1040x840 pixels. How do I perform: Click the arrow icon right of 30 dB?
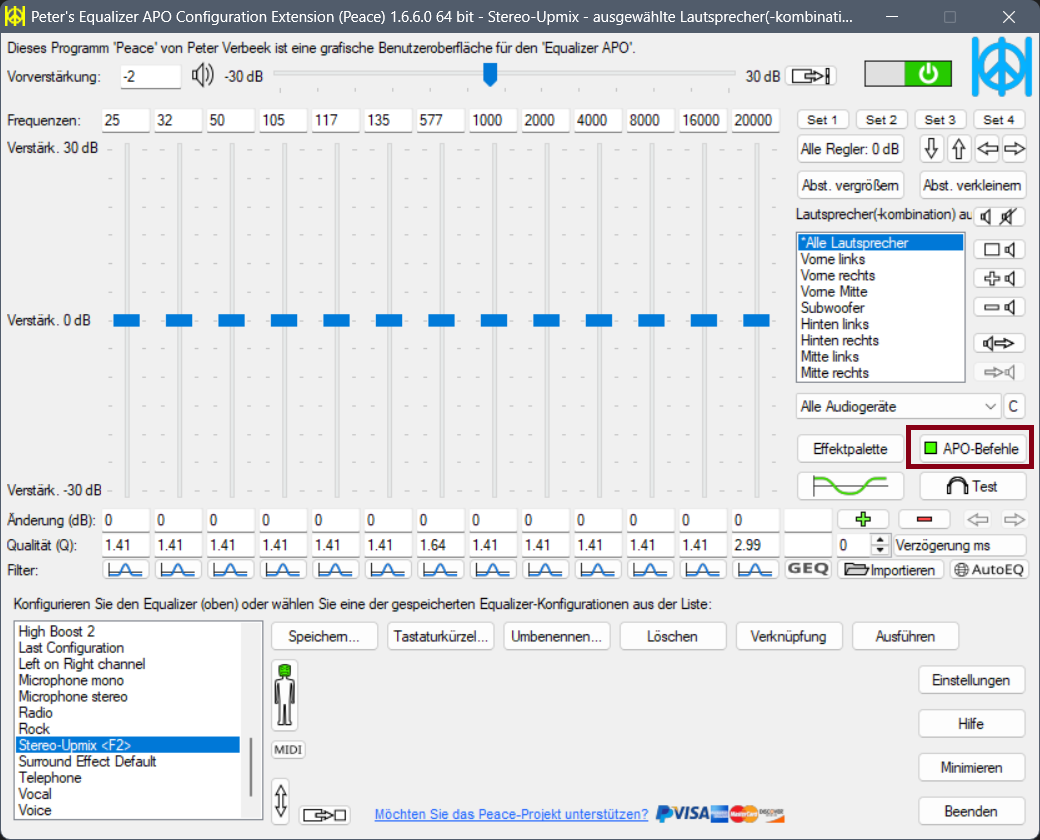(x=811, y=76)
